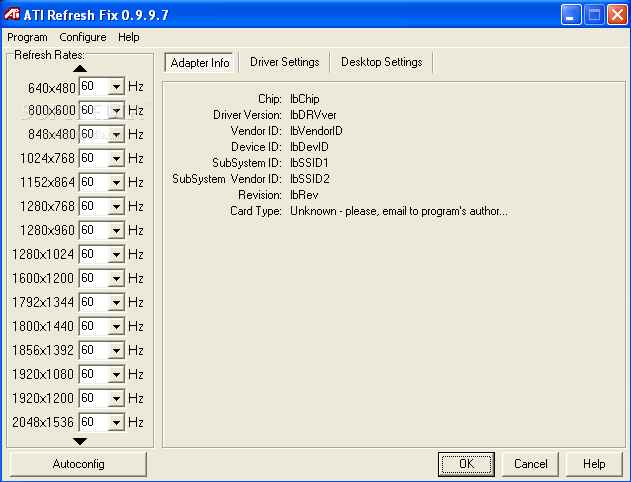
Task: Expand the 1856x1392 refresh rate dropdown
Action: [116, 350]
